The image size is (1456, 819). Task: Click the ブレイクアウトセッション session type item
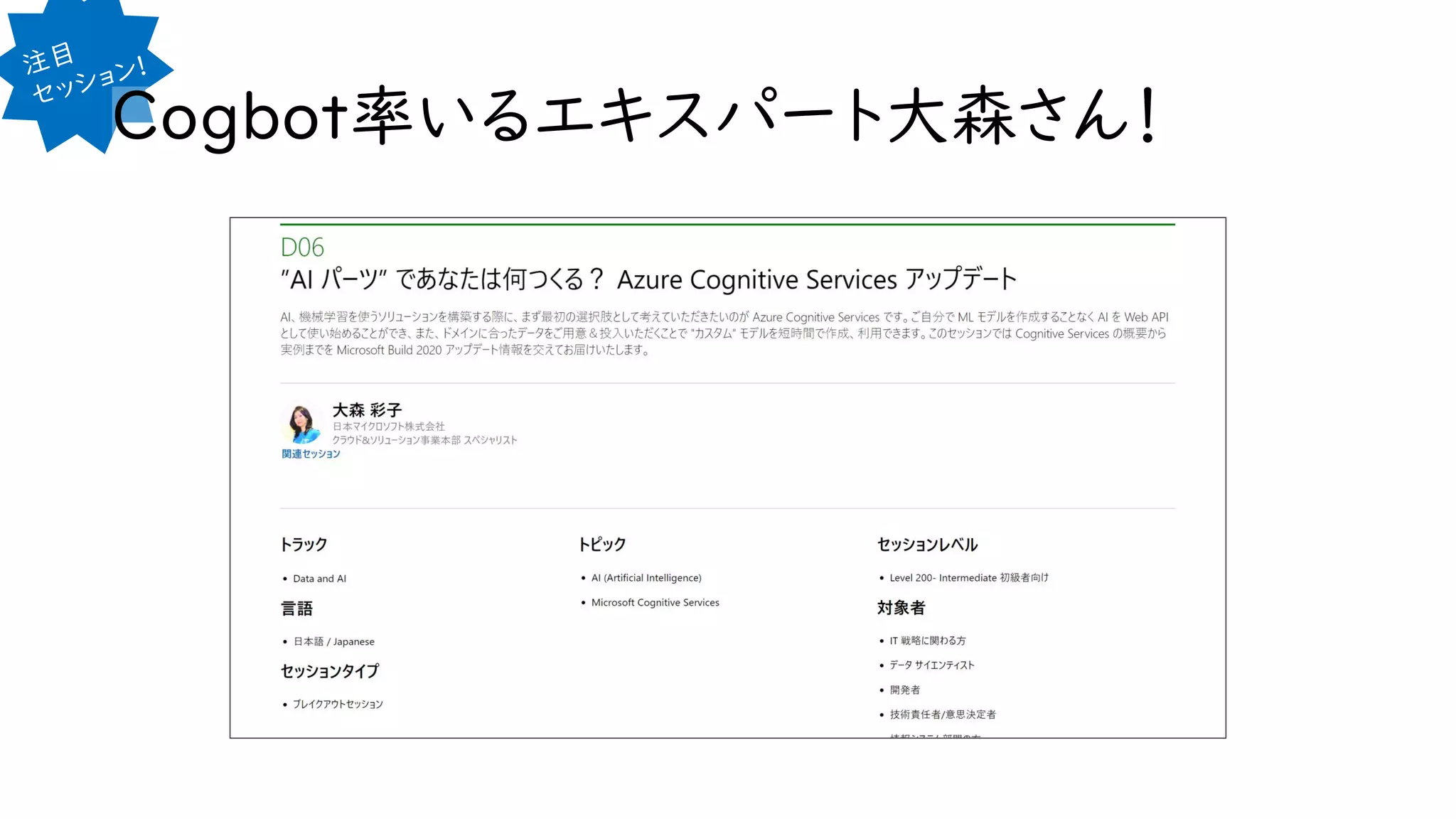338,704
